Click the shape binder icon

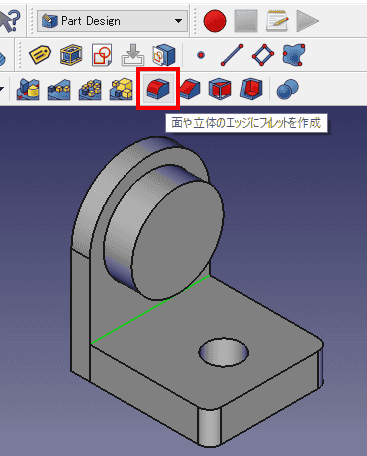[x=294, y=54]
